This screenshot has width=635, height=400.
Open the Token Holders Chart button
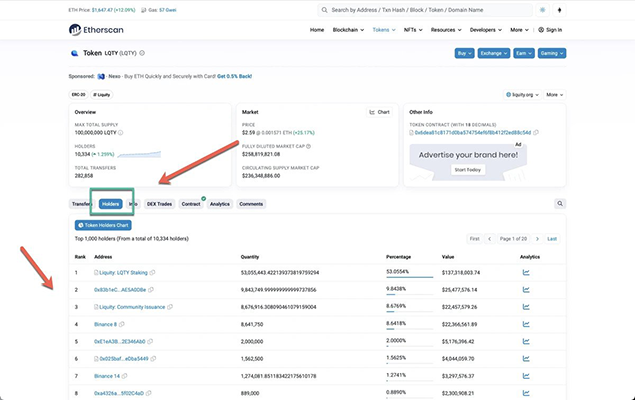(x=103, y=225)
